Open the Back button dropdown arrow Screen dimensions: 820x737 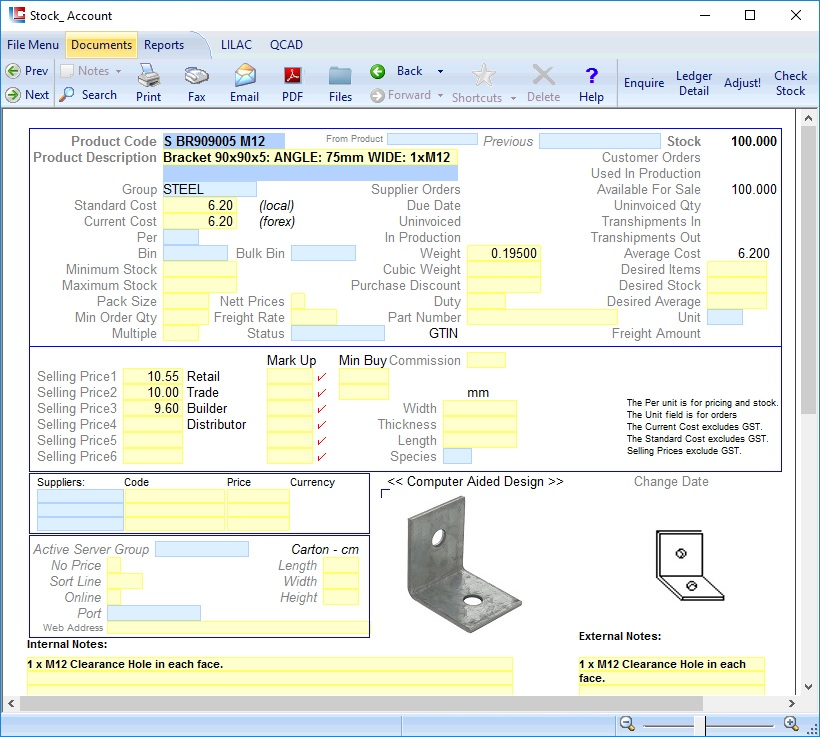pos(440,72)
